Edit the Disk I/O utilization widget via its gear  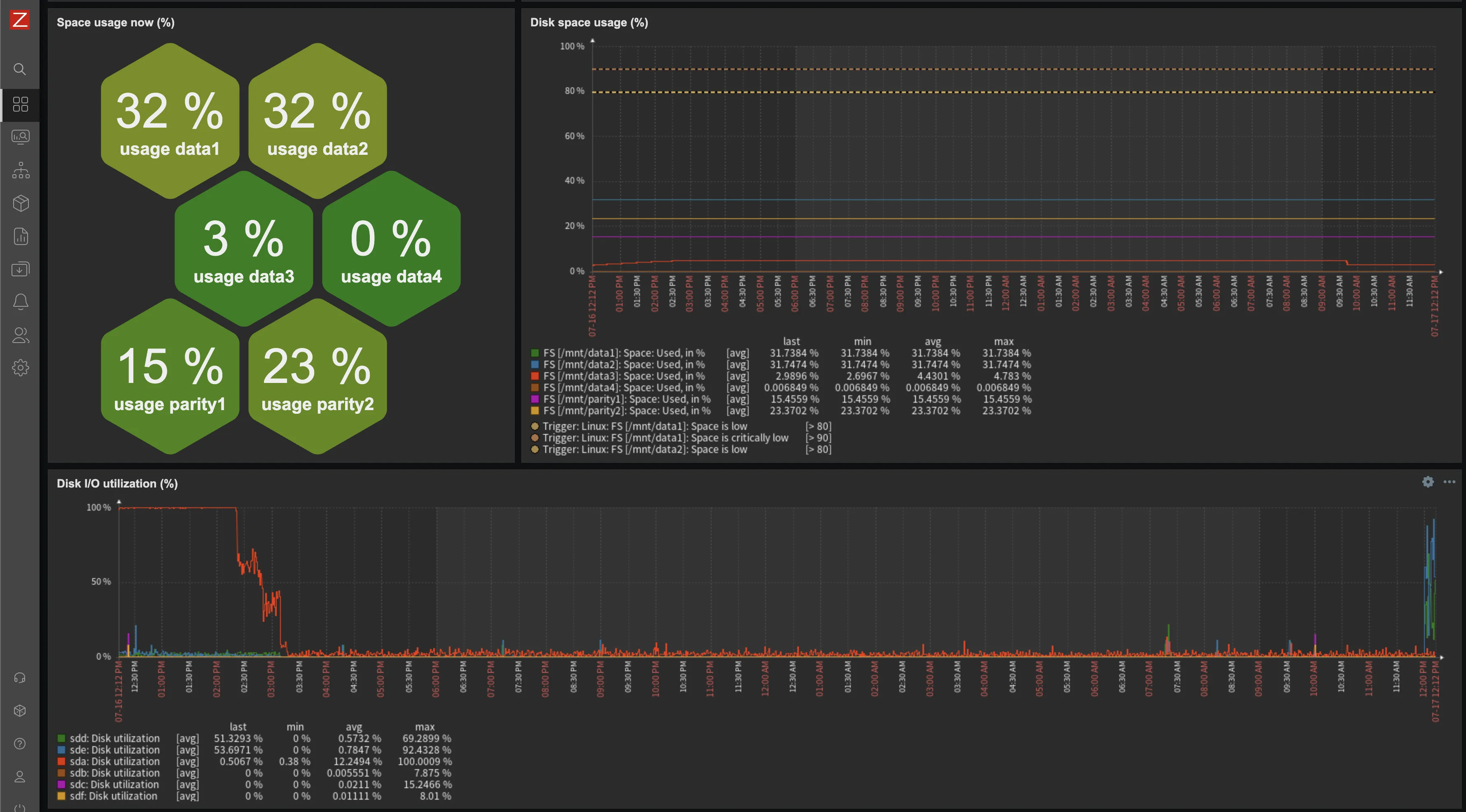[x=1428, y=482]
